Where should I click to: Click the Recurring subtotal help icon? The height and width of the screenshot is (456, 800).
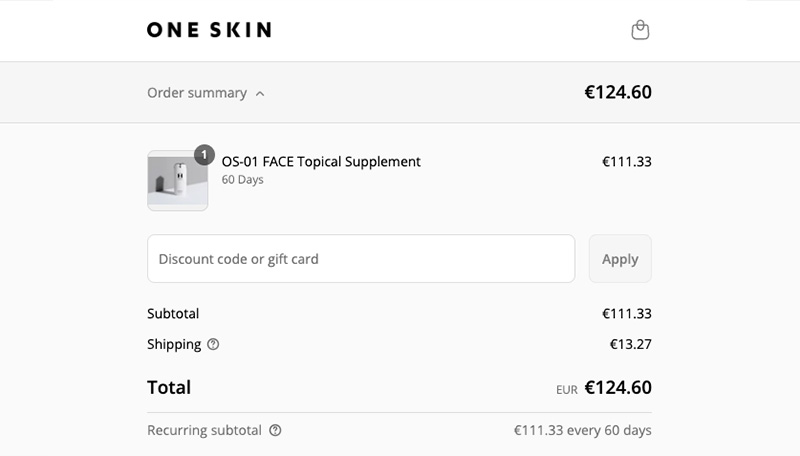(x=275, y=430)
